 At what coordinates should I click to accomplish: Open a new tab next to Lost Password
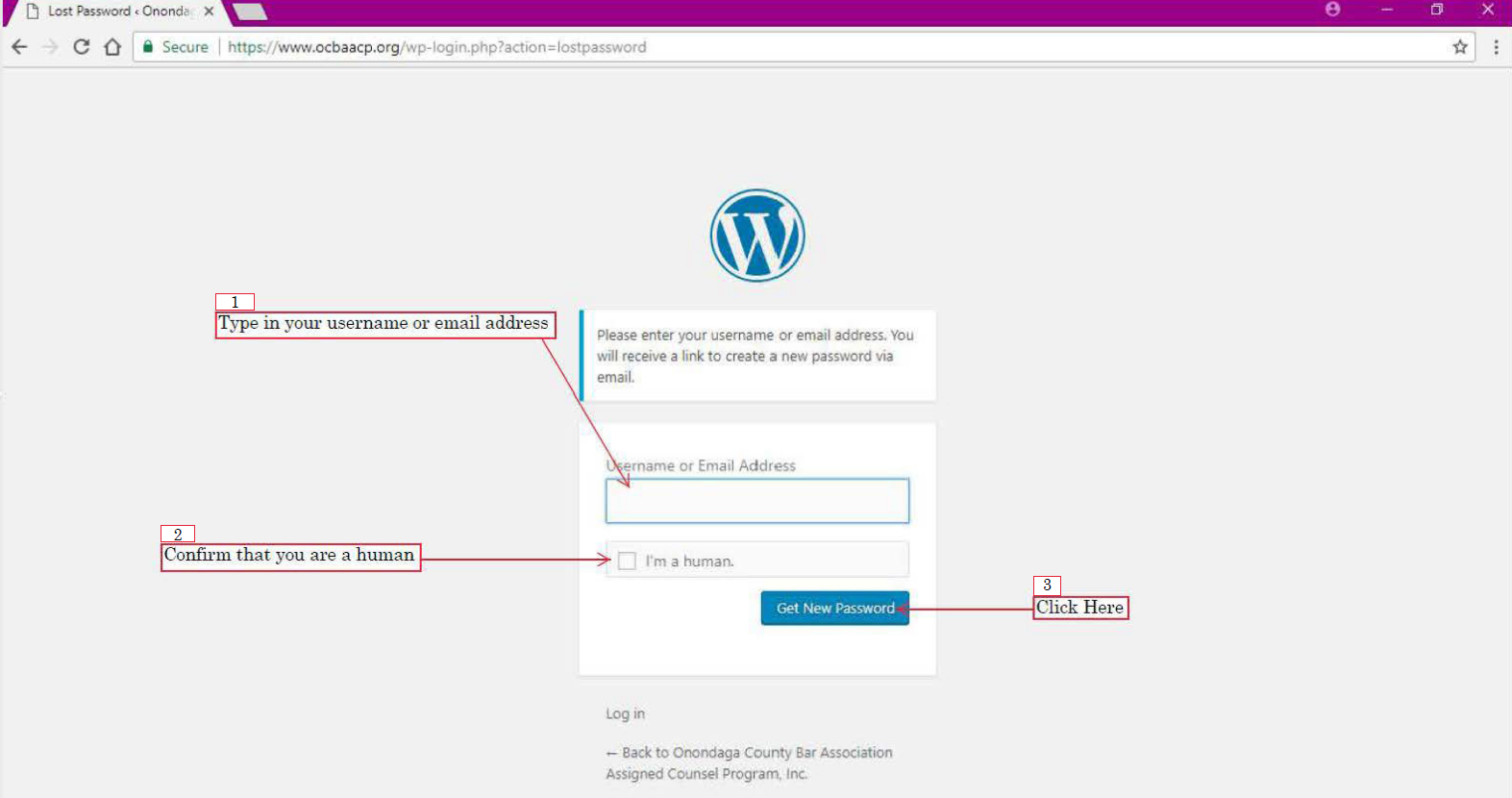tap(250, 12)
